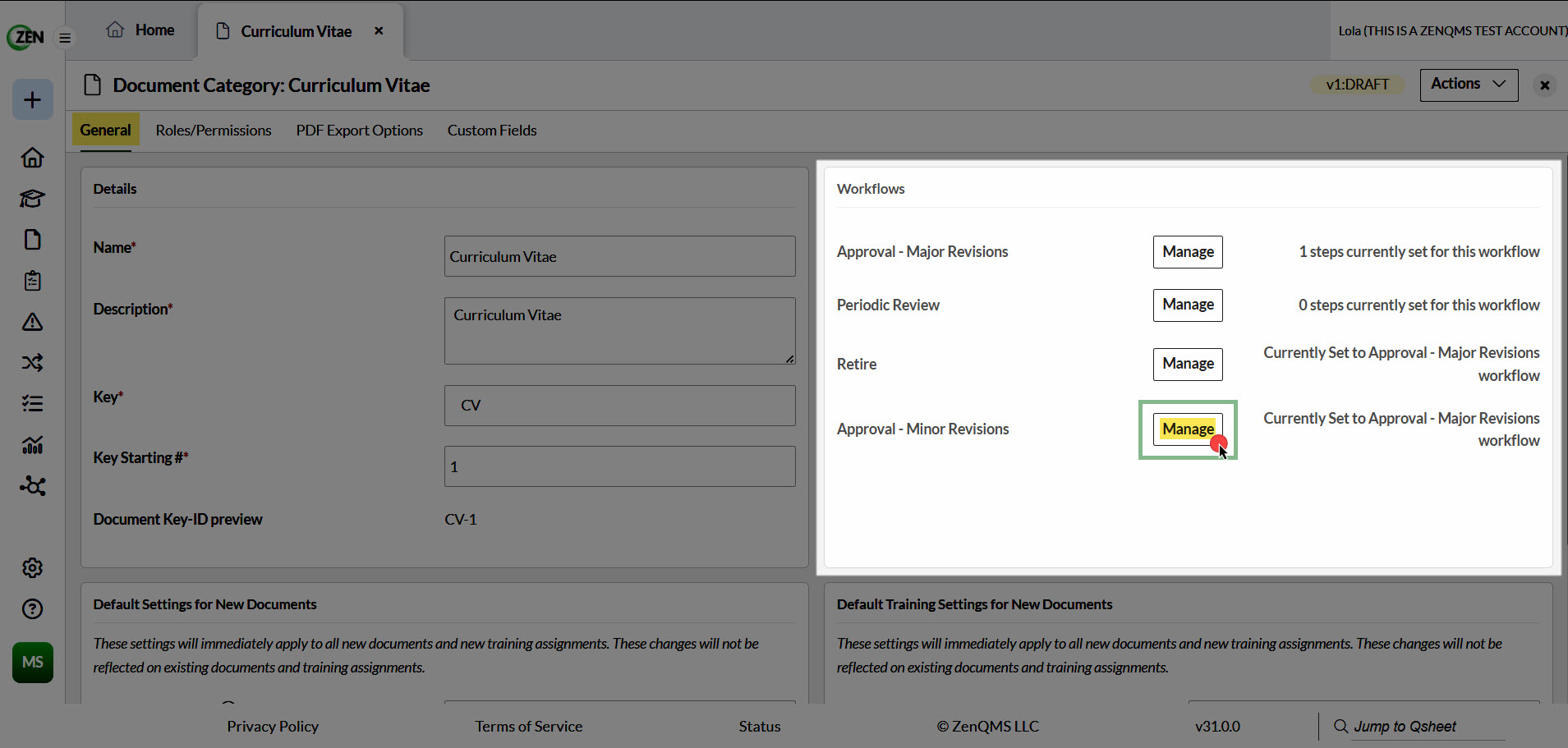Manage the Retire workflow

(1188, 364)
